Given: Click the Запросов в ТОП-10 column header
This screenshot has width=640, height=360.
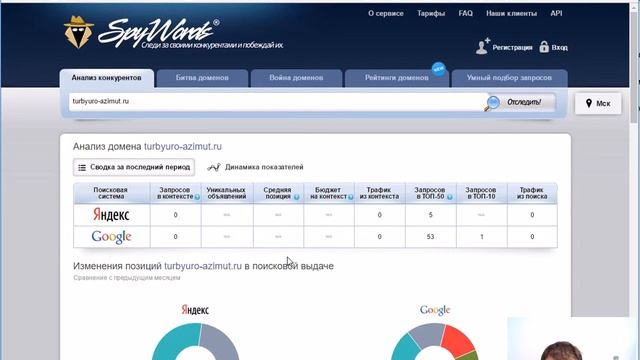Looking at the screenshot, I should coord(481,193).
